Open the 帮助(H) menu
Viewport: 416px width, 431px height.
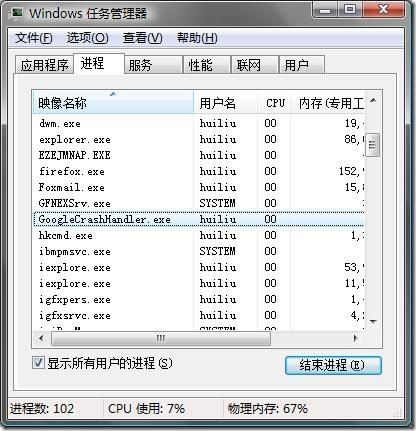(x=197, y=38)
